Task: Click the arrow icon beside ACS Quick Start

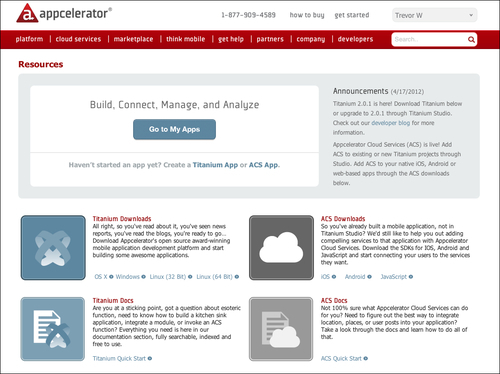Action: tap(366, 358)
